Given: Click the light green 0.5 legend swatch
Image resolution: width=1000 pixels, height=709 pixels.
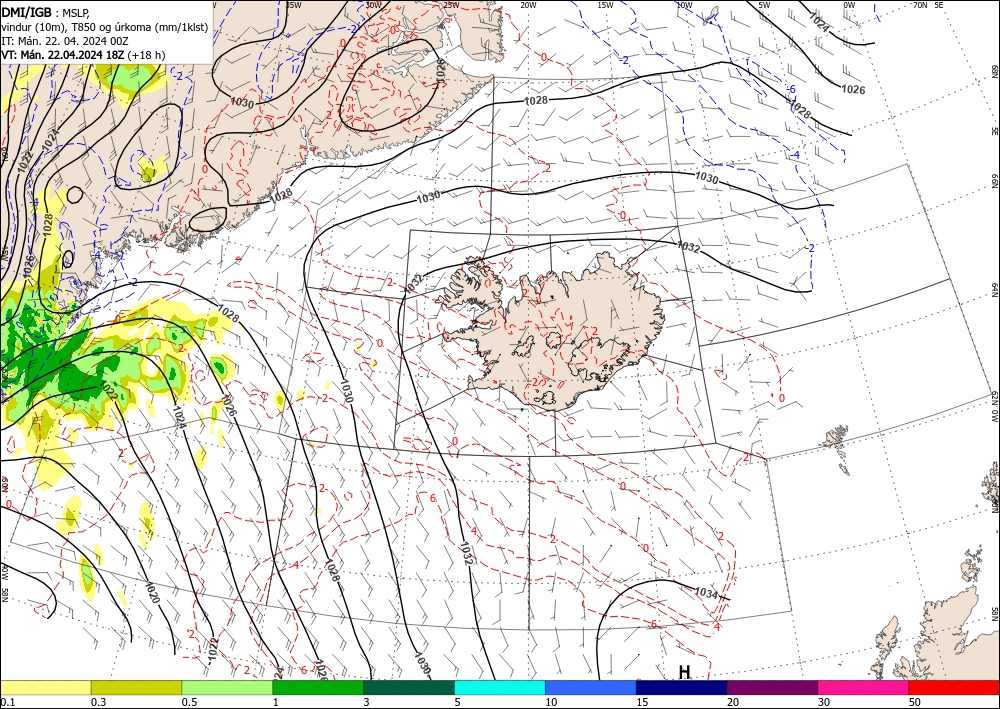Looking at the screenshot, I should [x=227, y=687].
